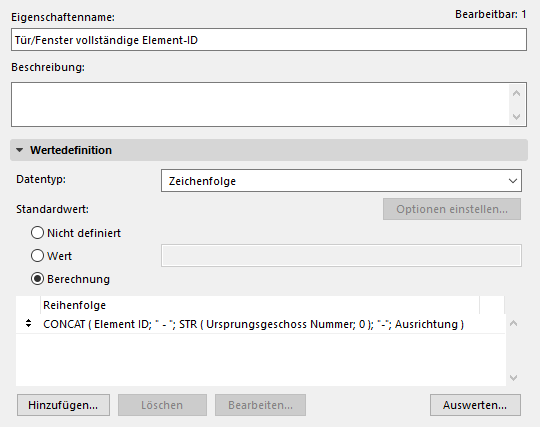Click into the Beschreibung text area

(x=260, y=104)
